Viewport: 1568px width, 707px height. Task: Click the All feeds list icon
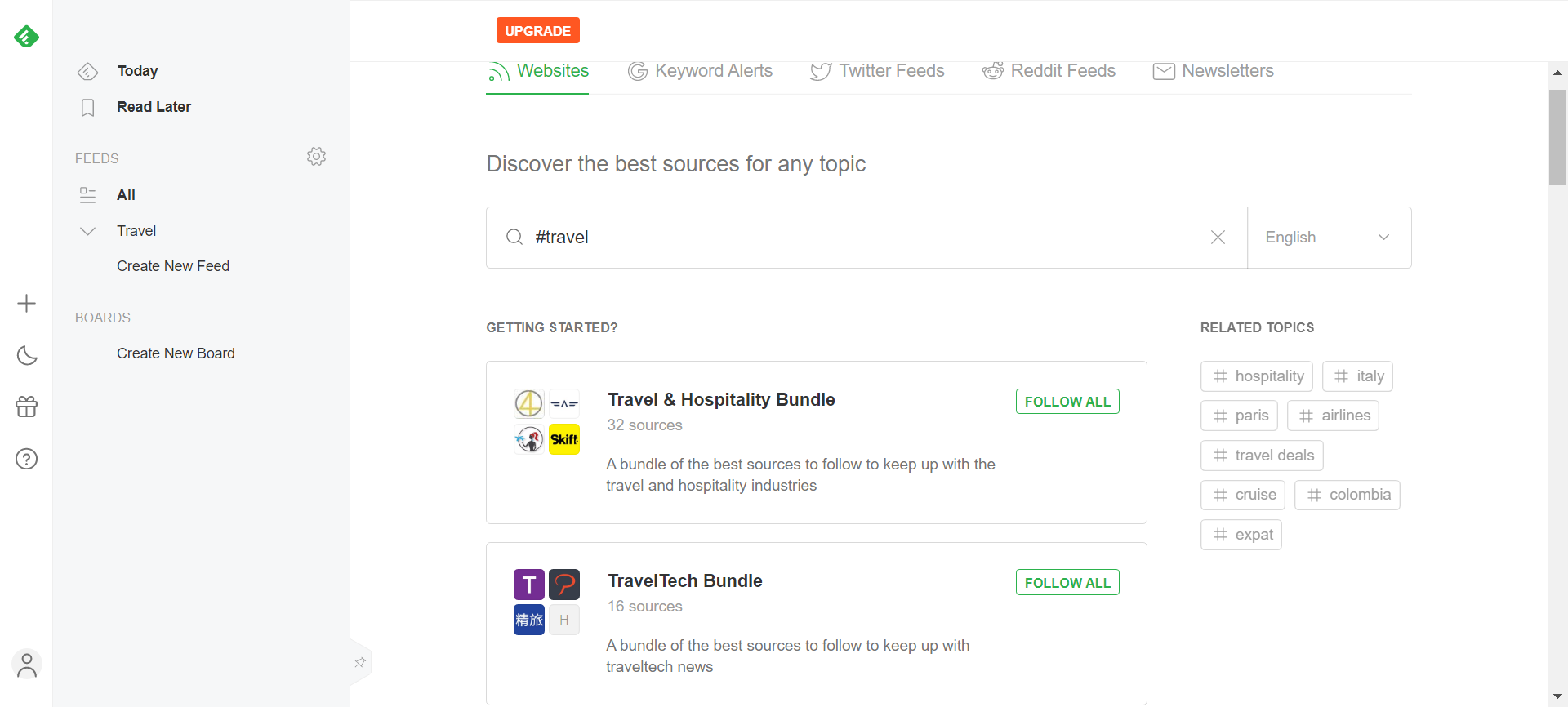87,194
